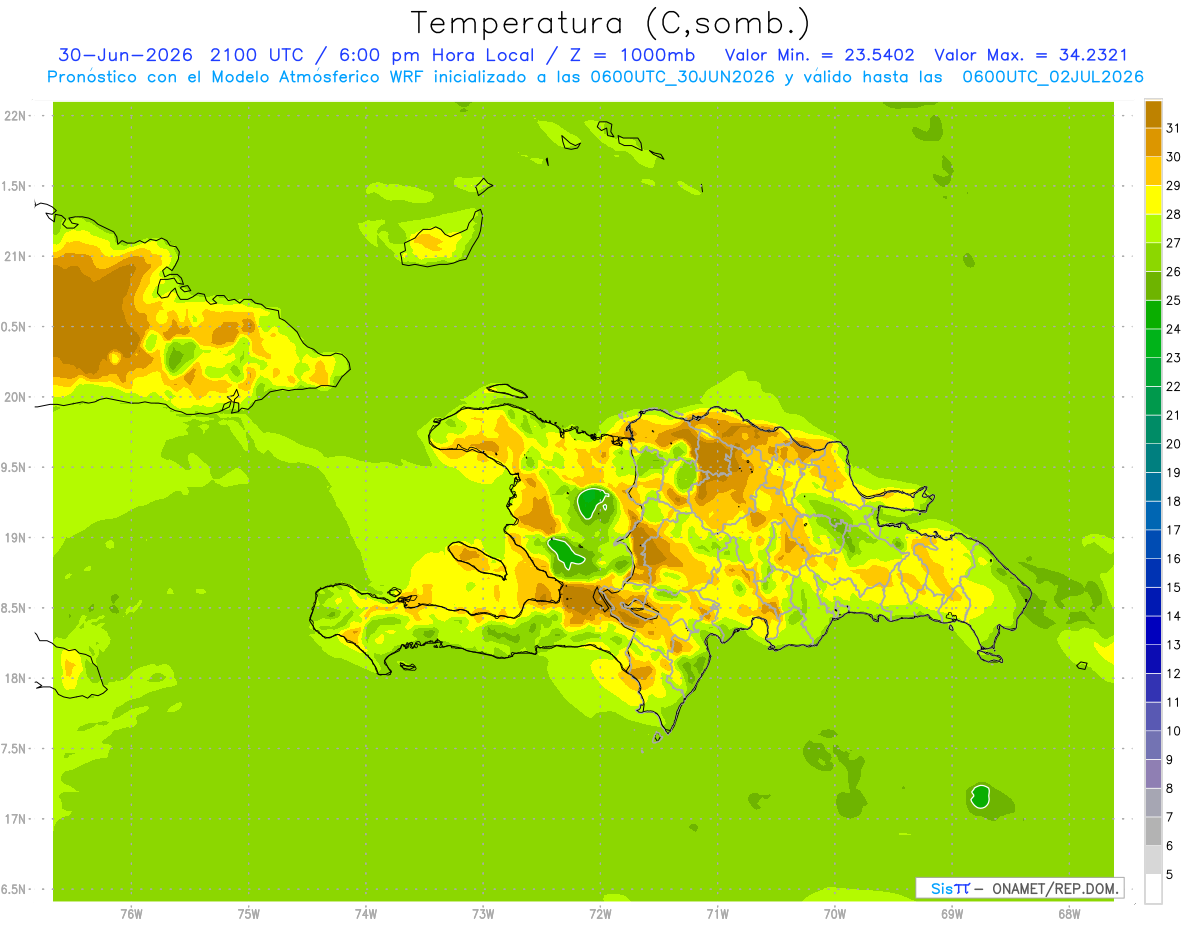Pick the white legend swatch below 5
Viewport: 1200px width, 927px height.
pos(1153,889)
